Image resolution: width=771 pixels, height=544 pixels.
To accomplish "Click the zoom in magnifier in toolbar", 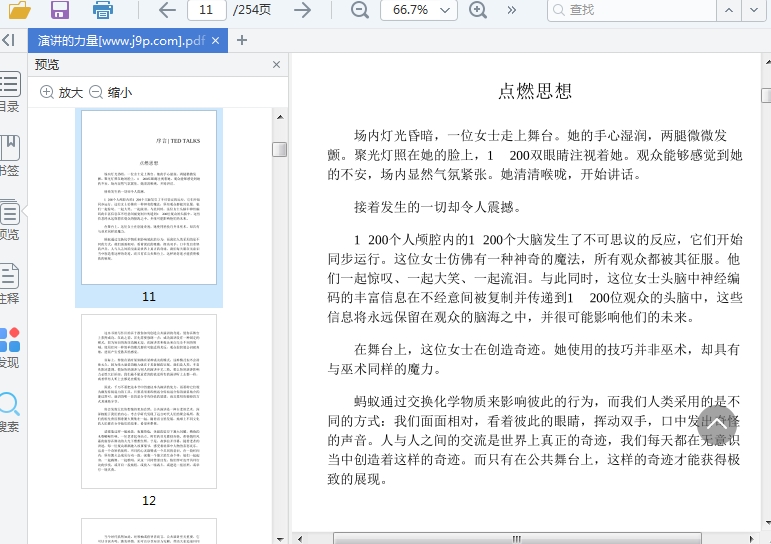I will pyautogui.click(x=478, y=10).
